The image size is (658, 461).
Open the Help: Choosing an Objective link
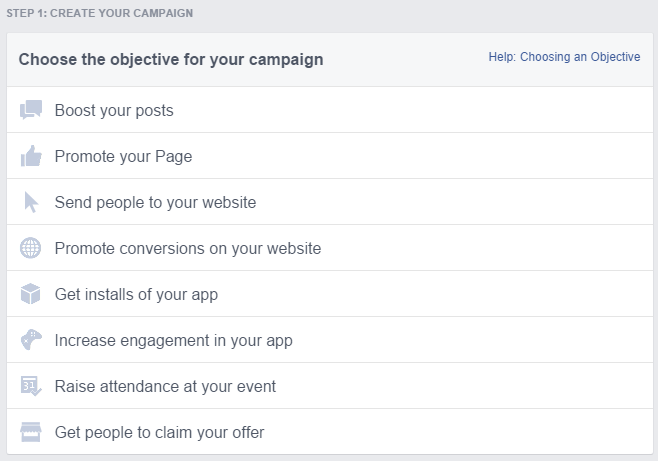tap(564, 57)
